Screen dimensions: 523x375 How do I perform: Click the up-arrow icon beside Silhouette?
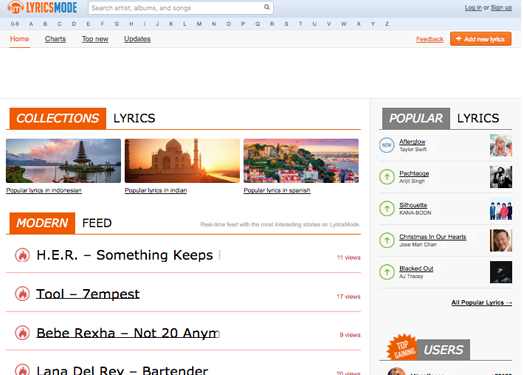(x=387, y=209)
